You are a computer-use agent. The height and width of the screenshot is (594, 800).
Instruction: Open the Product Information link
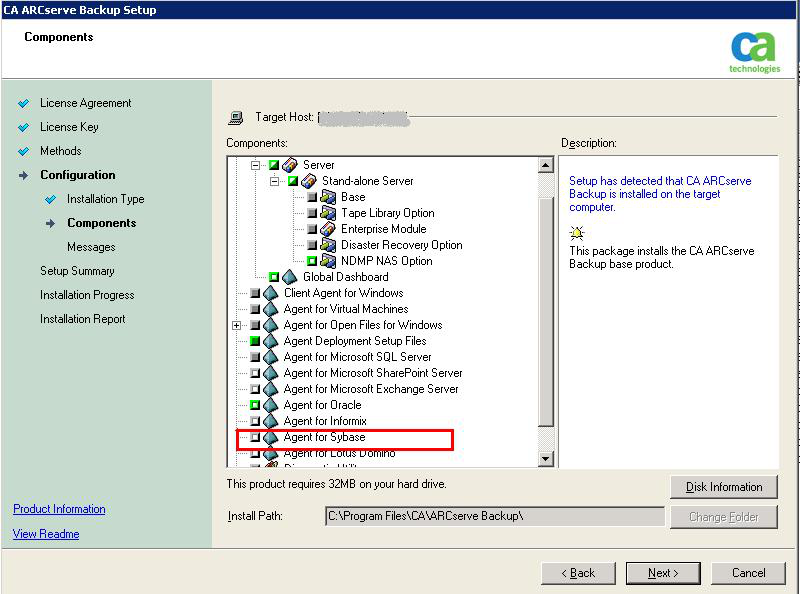coord(59,509)
